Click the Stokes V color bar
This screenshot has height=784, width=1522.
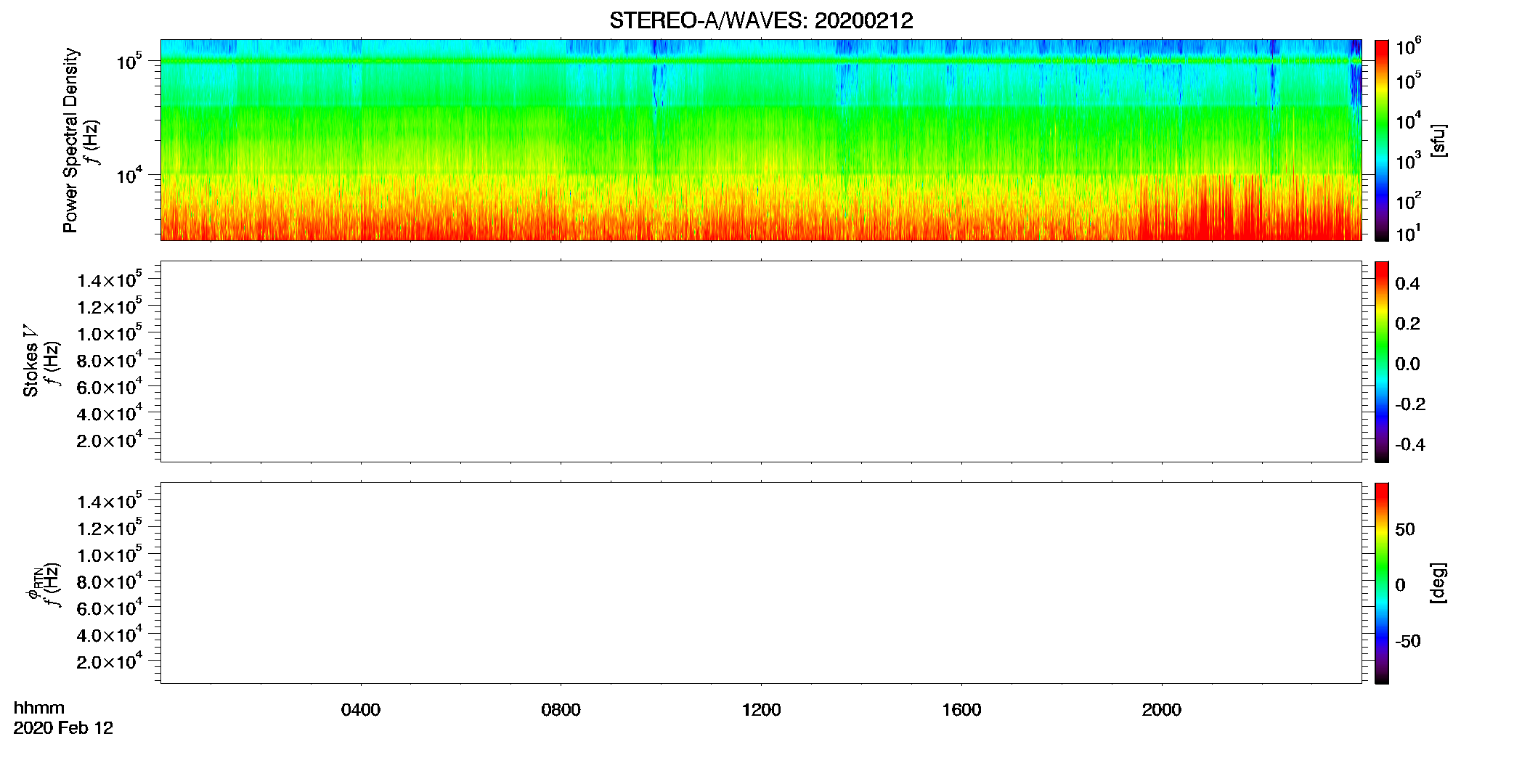[1381, 362]
